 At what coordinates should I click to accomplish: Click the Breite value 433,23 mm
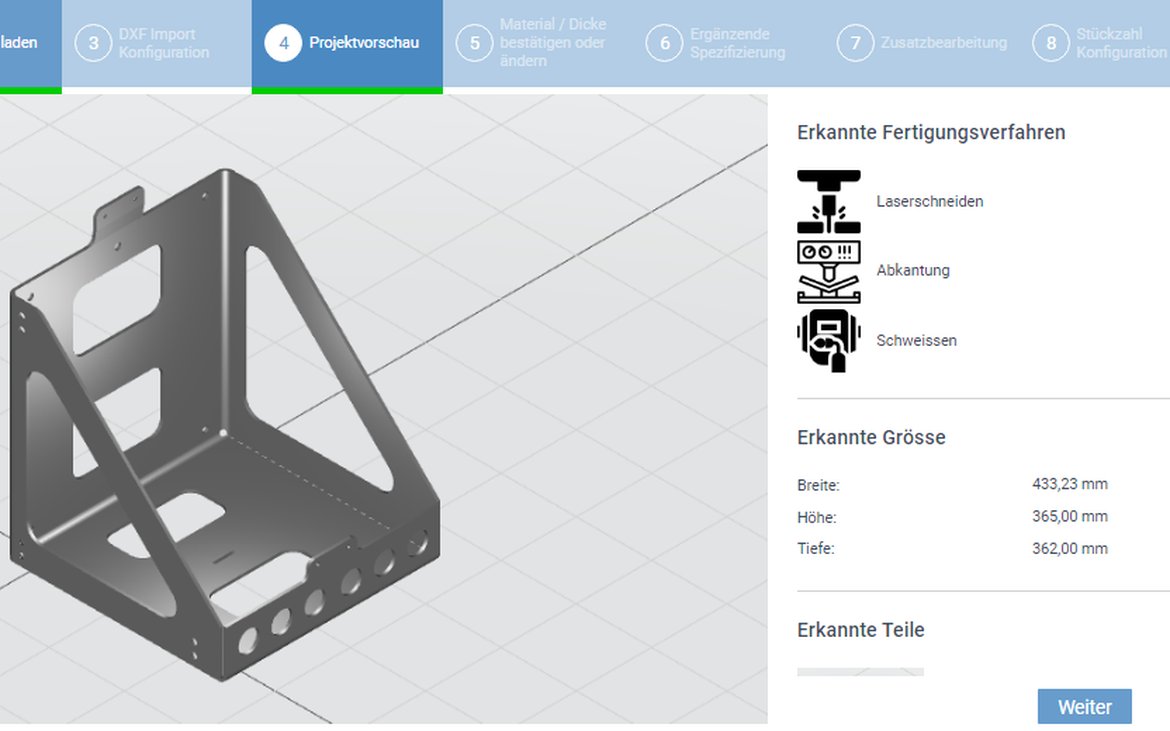(1070, 484)
